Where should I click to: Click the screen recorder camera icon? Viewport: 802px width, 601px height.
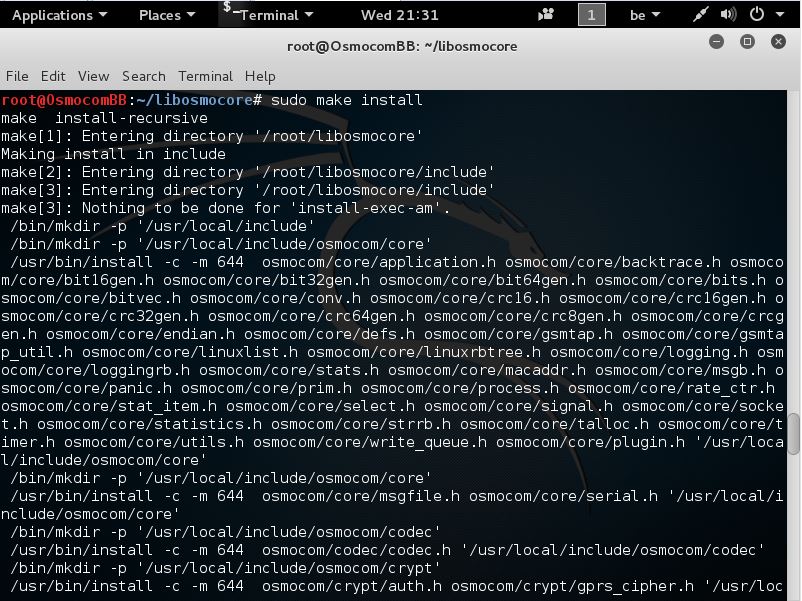546,15
